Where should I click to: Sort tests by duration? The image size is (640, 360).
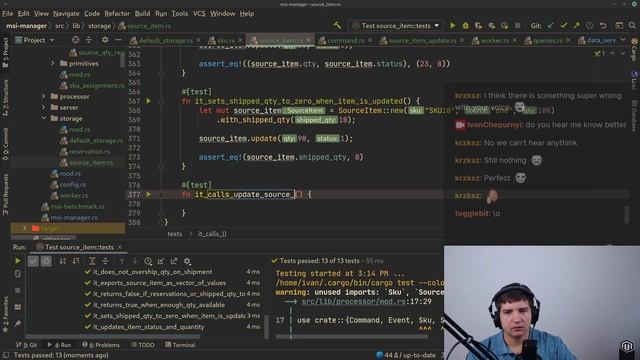tap(76, 261)
